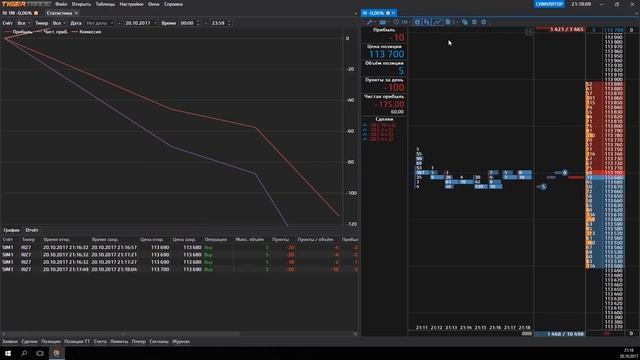Select trade row closed at 21:16:57
The height and width of the screenshot is (360, 640).
(180, 247)
